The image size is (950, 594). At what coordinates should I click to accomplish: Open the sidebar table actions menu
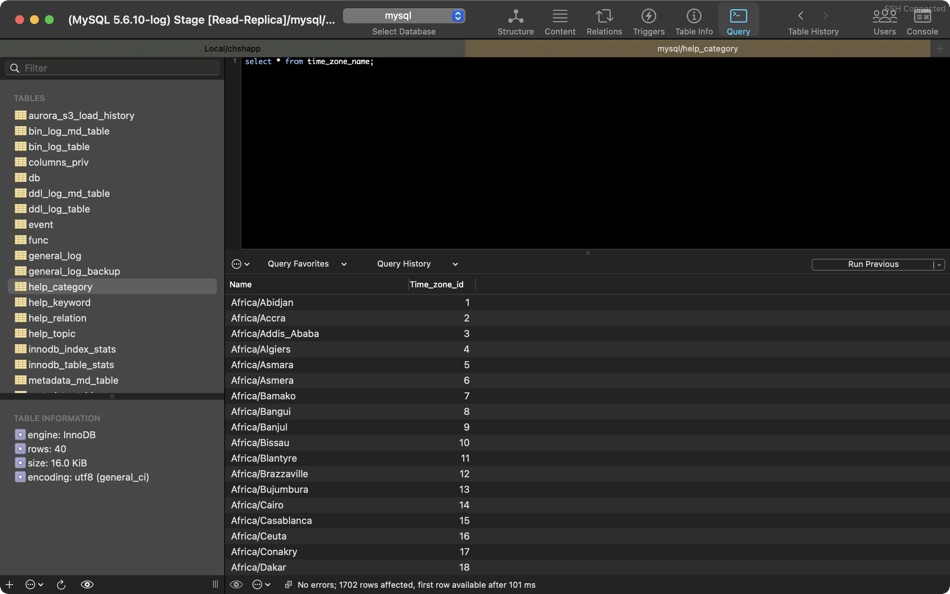click(x=34, y=584)
